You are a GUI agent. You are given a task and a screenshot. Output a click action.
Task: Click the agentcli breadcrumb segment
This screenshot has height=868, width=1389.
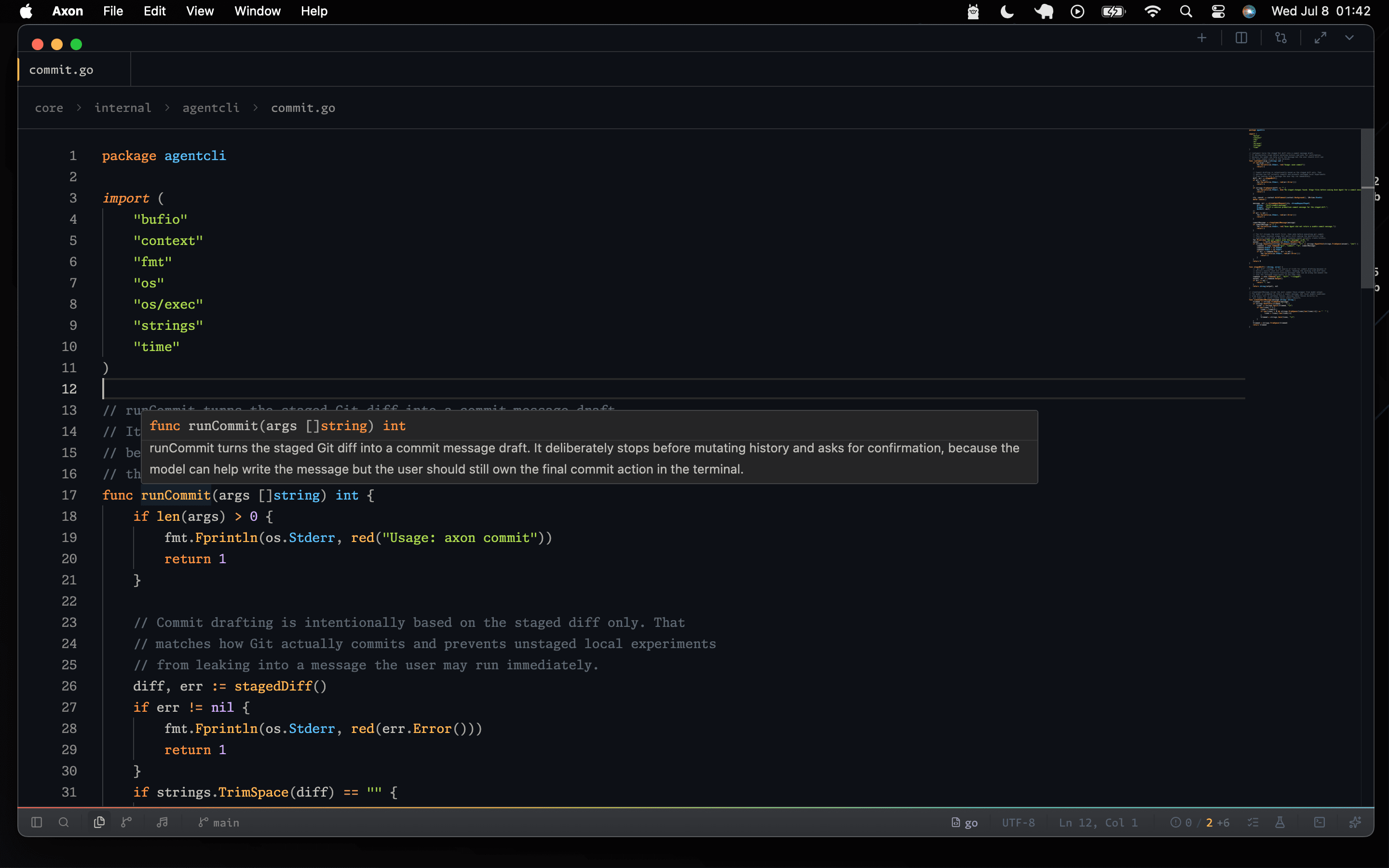click(211, 108)
